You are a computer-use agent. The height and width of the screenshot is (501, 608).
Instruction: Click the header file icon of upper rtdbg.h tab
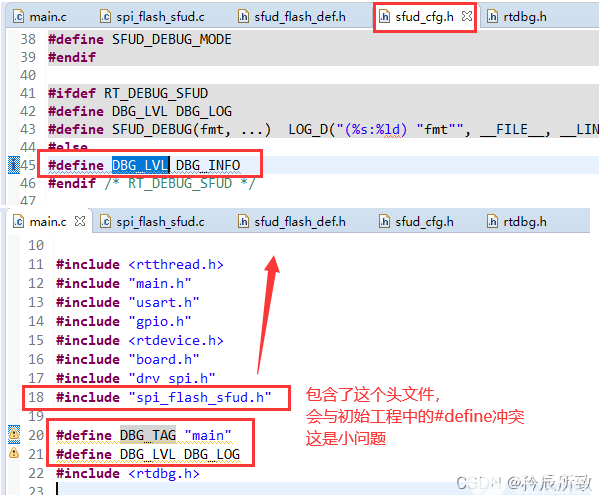492,17
